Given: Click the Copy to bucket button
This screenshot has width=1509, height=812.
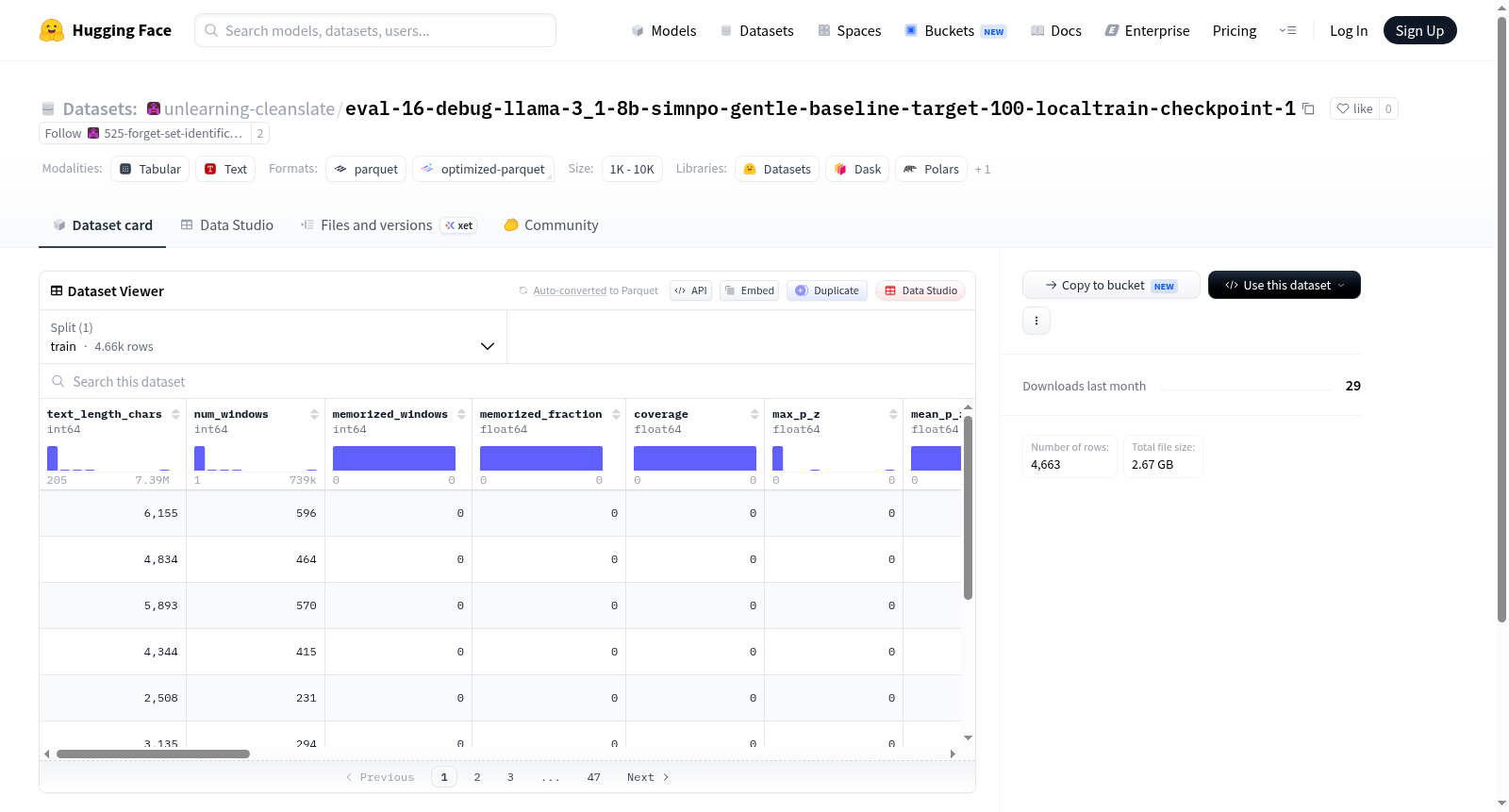Looking at the screenshot, I should coord(1111,285).
